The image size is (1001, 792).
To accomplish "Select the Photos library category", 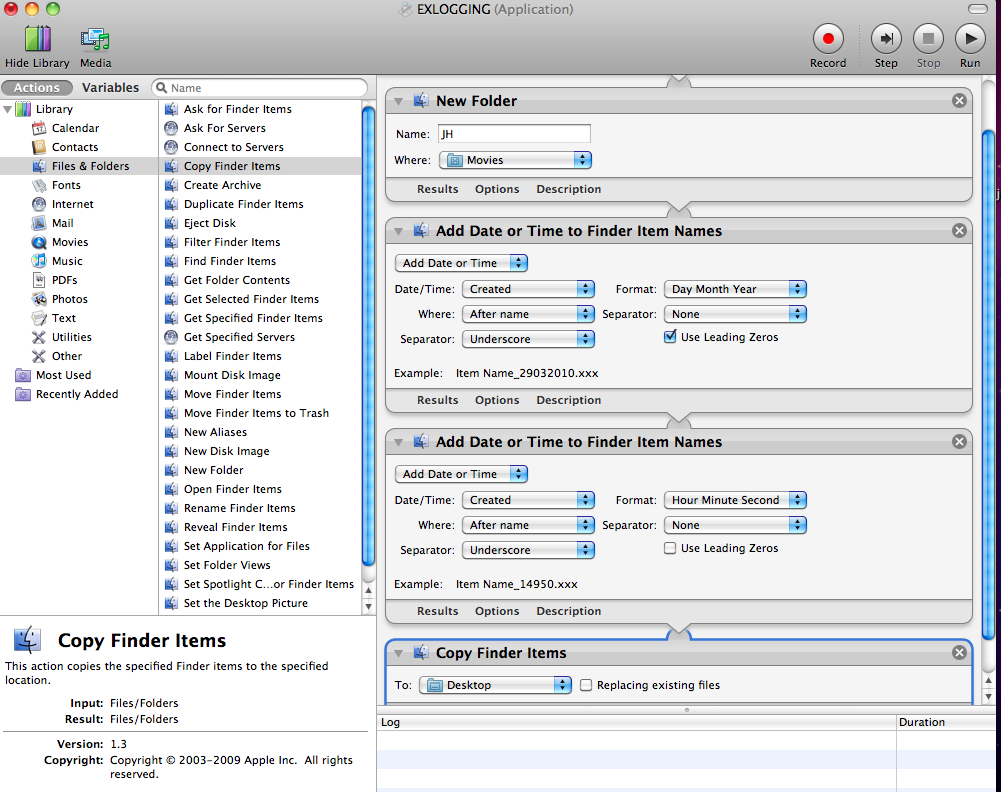I will point(70,299).
